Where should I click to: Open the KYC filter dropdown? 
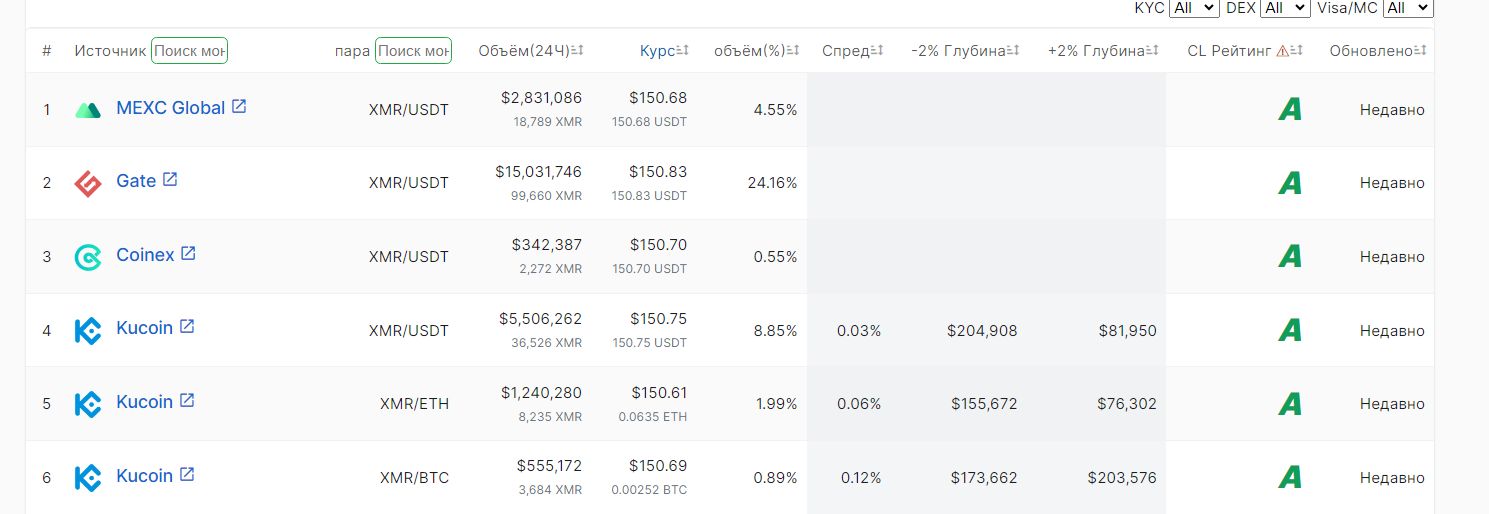pyautogui.click(x=1194, y=8)
